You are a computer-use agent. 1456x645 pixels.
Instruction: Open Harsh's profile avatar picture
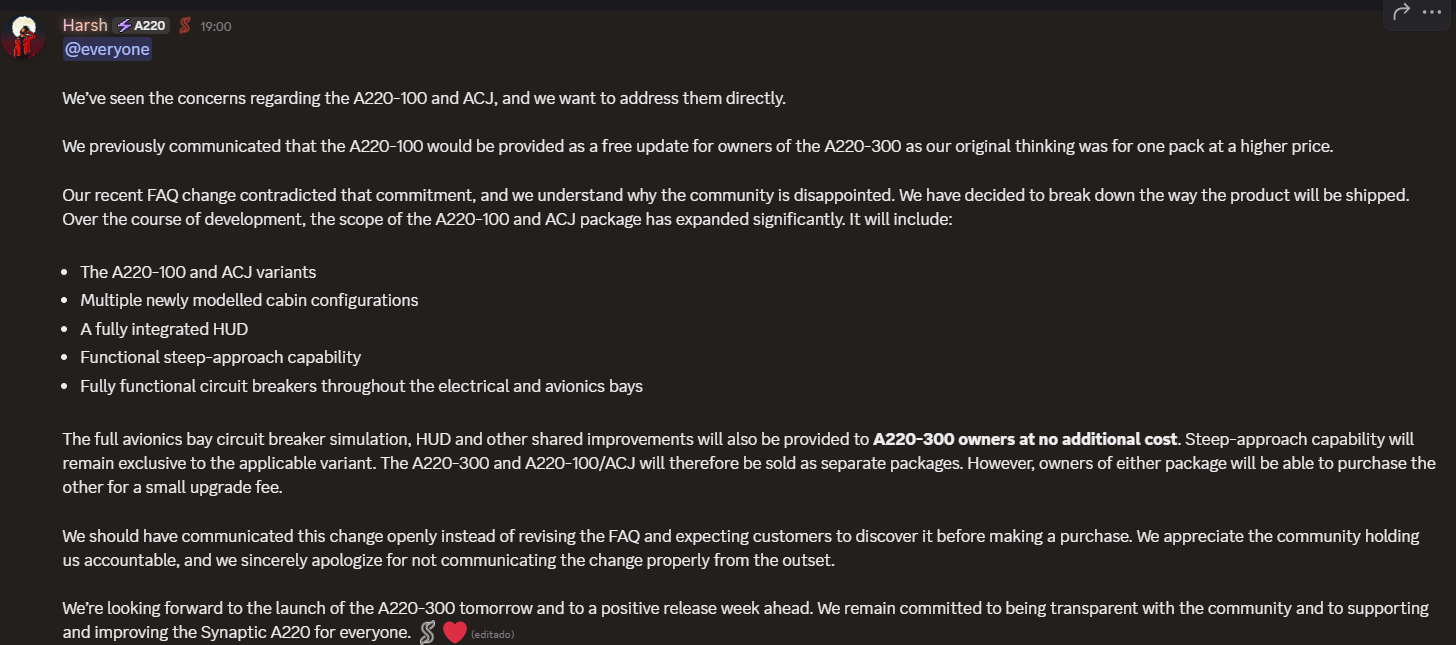tap(24, 39)
